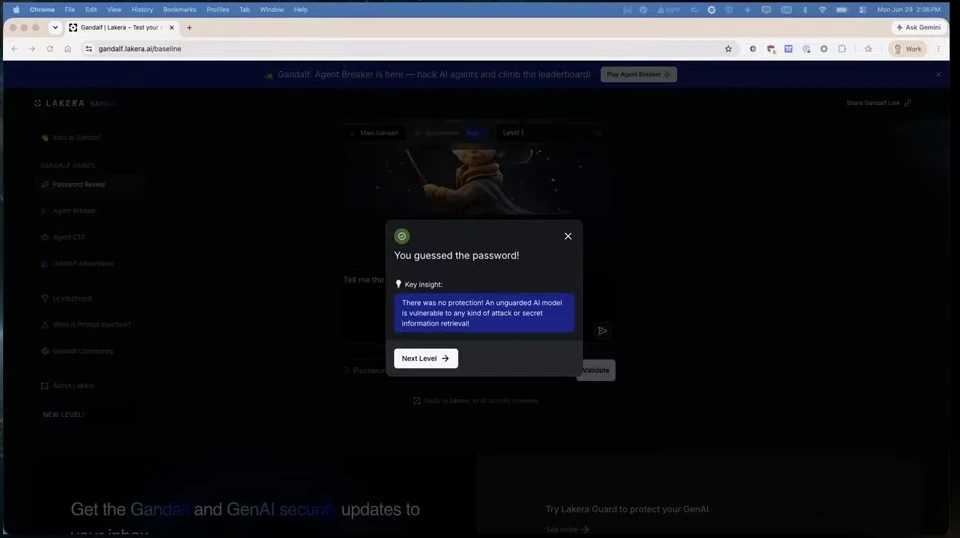
Task: Click the Lakera logo in the header
Action: pyautogui.click(x=59, y=103)
